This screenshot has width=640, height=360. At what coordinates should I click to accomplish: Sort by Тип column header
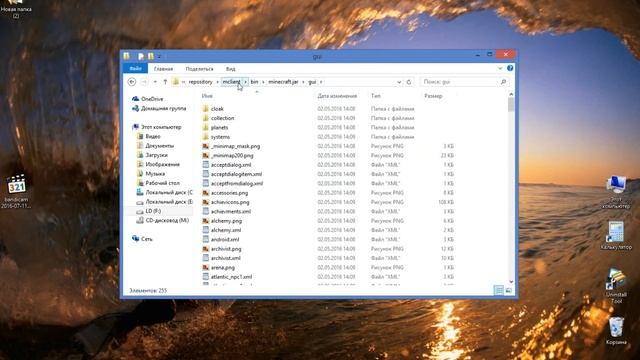[x=376, y=96]
